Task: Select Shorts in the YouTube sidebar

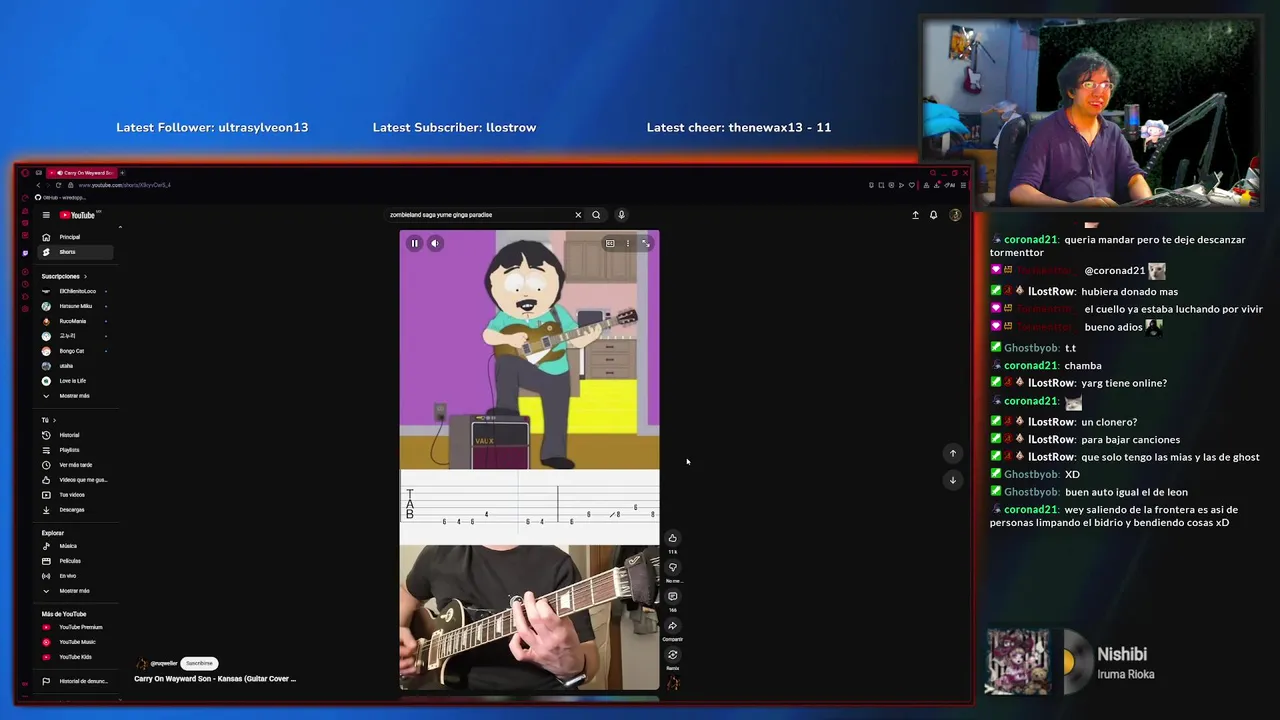Action: point(75,252)
